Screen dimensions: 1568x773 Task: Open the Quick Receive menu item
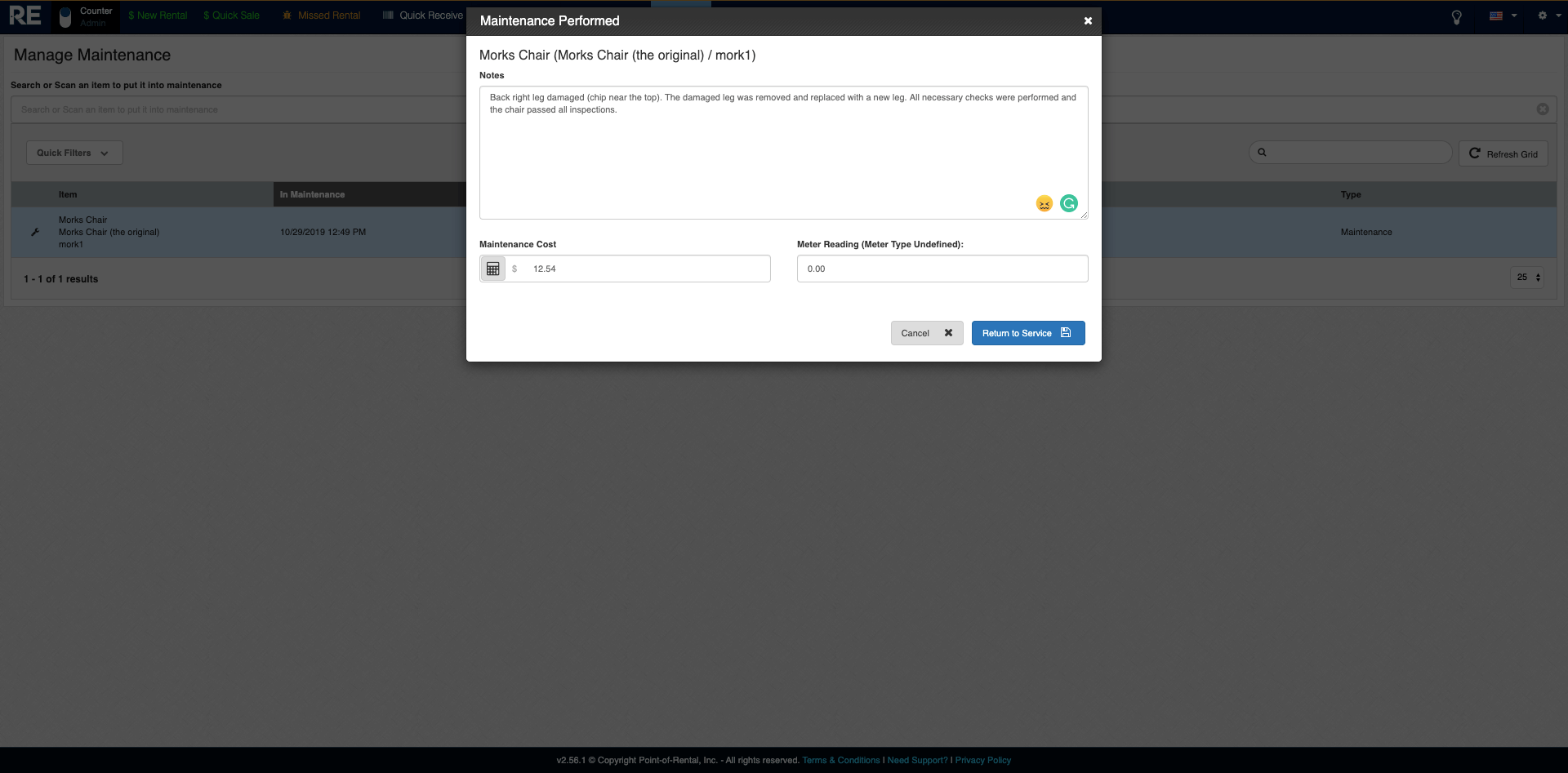(423, 16)
